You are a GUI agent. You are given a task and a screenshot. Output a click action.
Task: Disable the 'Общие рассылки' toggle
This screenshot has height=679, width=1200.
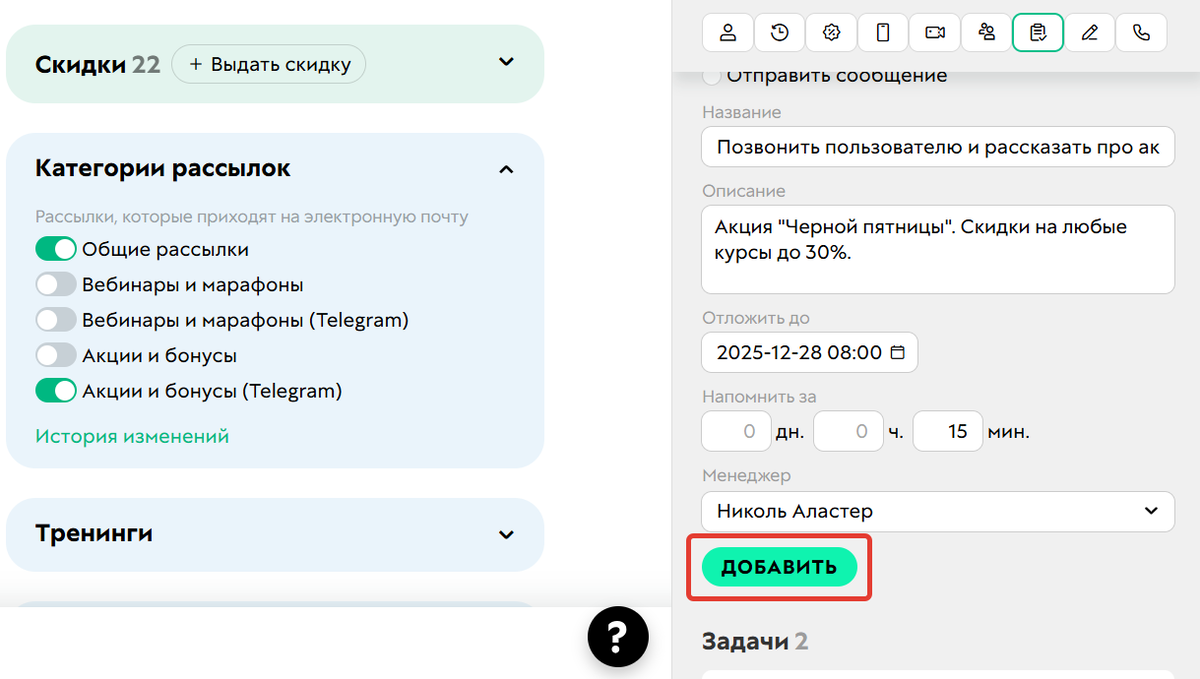pos(56,248)
